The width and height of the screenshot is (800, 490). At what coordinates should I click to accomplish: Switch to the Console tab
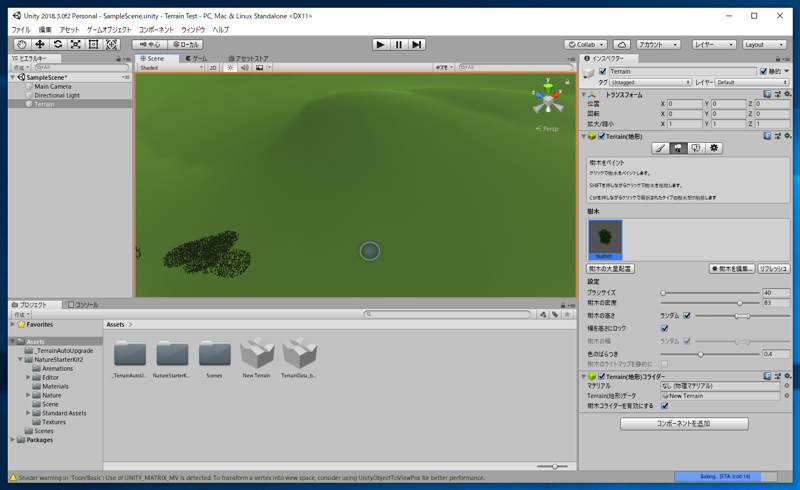pyautogui.click(x=83, y=305)
